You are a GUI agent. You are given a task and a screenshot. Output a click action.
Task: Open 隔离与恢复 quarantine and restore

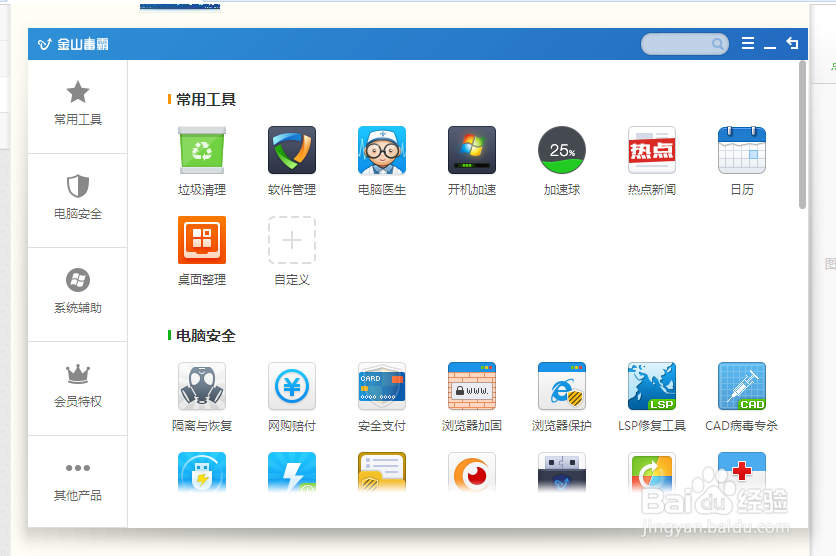point(202,396)
